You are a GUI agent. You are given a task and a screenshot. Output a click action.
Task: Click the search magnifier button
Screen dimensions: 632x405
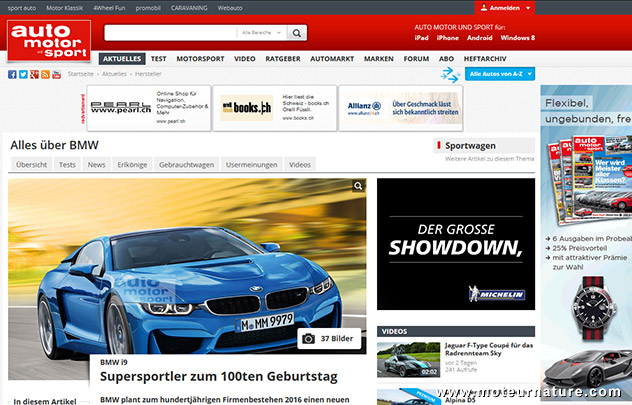pos(297,33)
